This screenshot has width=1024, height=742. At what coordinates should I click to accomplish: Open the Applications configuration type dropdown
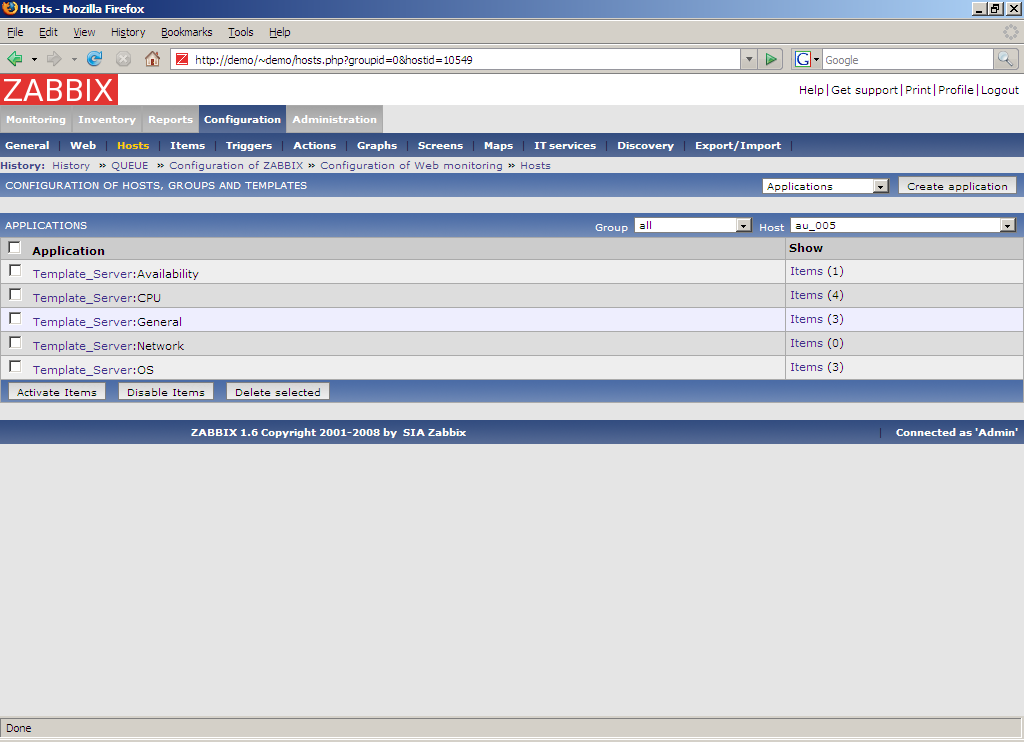pyautogui.click(x=825, y=186)
